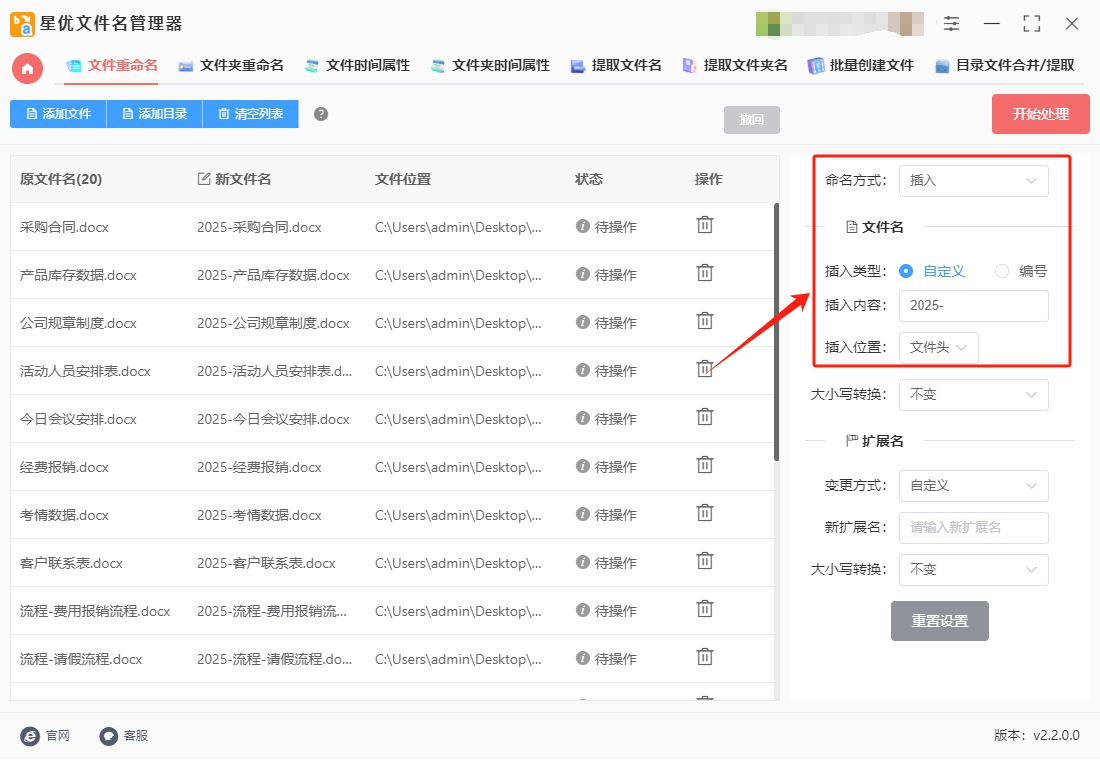Expand the 变更方式 dropdown under 扩展名
The image size is (1100, 760).
(973, 486)
